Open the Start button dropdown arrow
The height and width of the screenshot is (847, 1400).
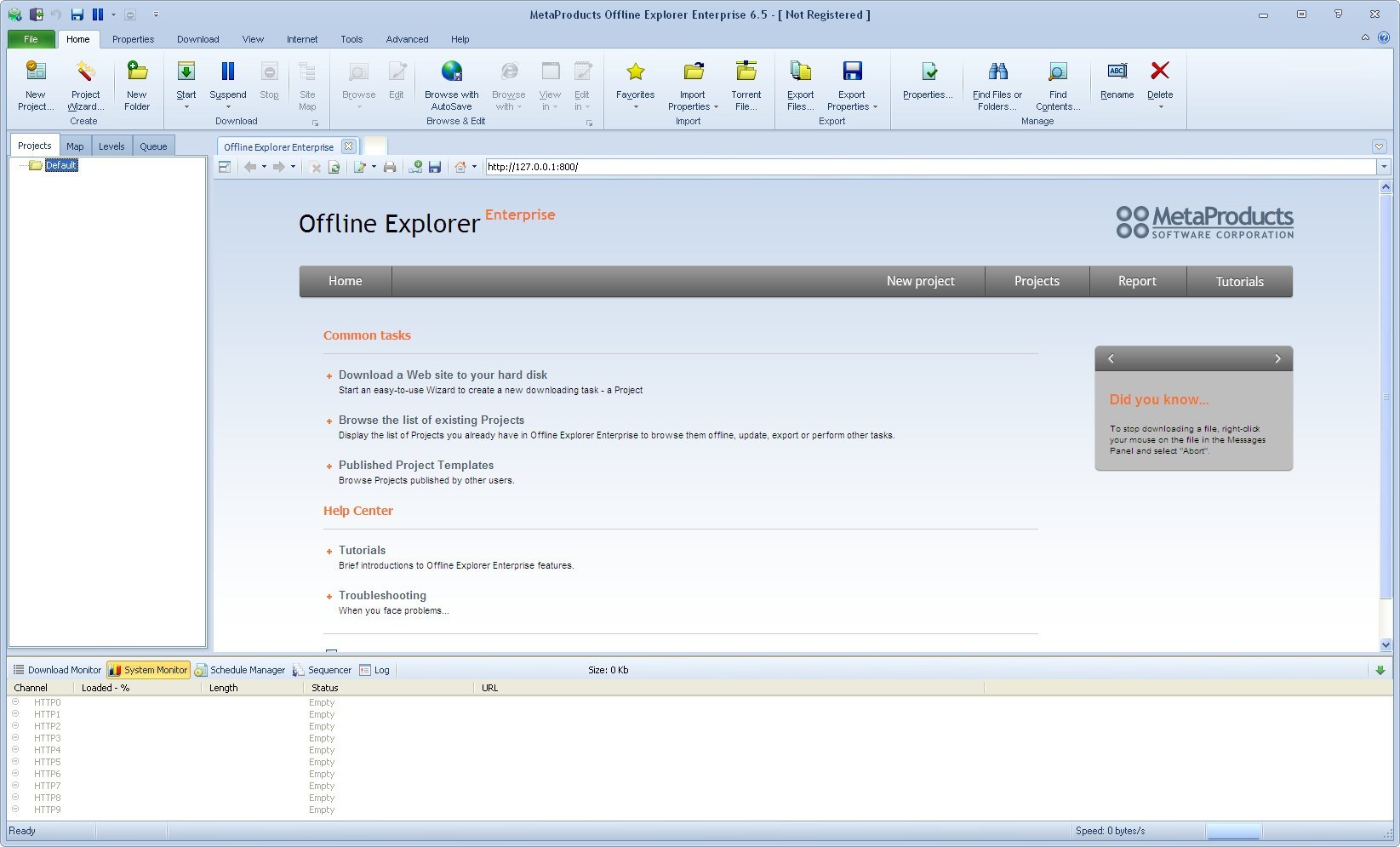186,107
